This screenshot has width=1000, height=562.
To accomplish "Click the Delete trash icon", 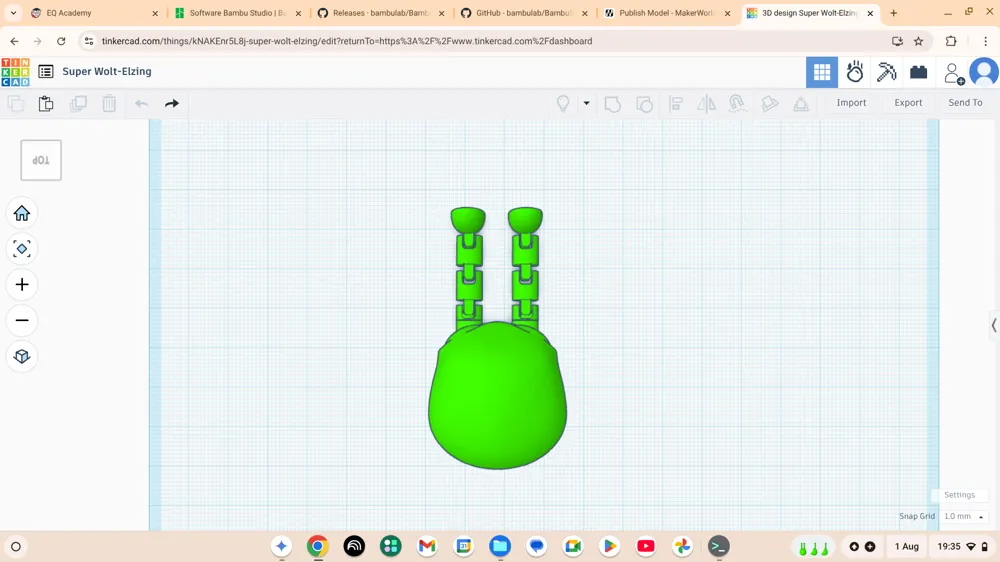I will [109, 103].
